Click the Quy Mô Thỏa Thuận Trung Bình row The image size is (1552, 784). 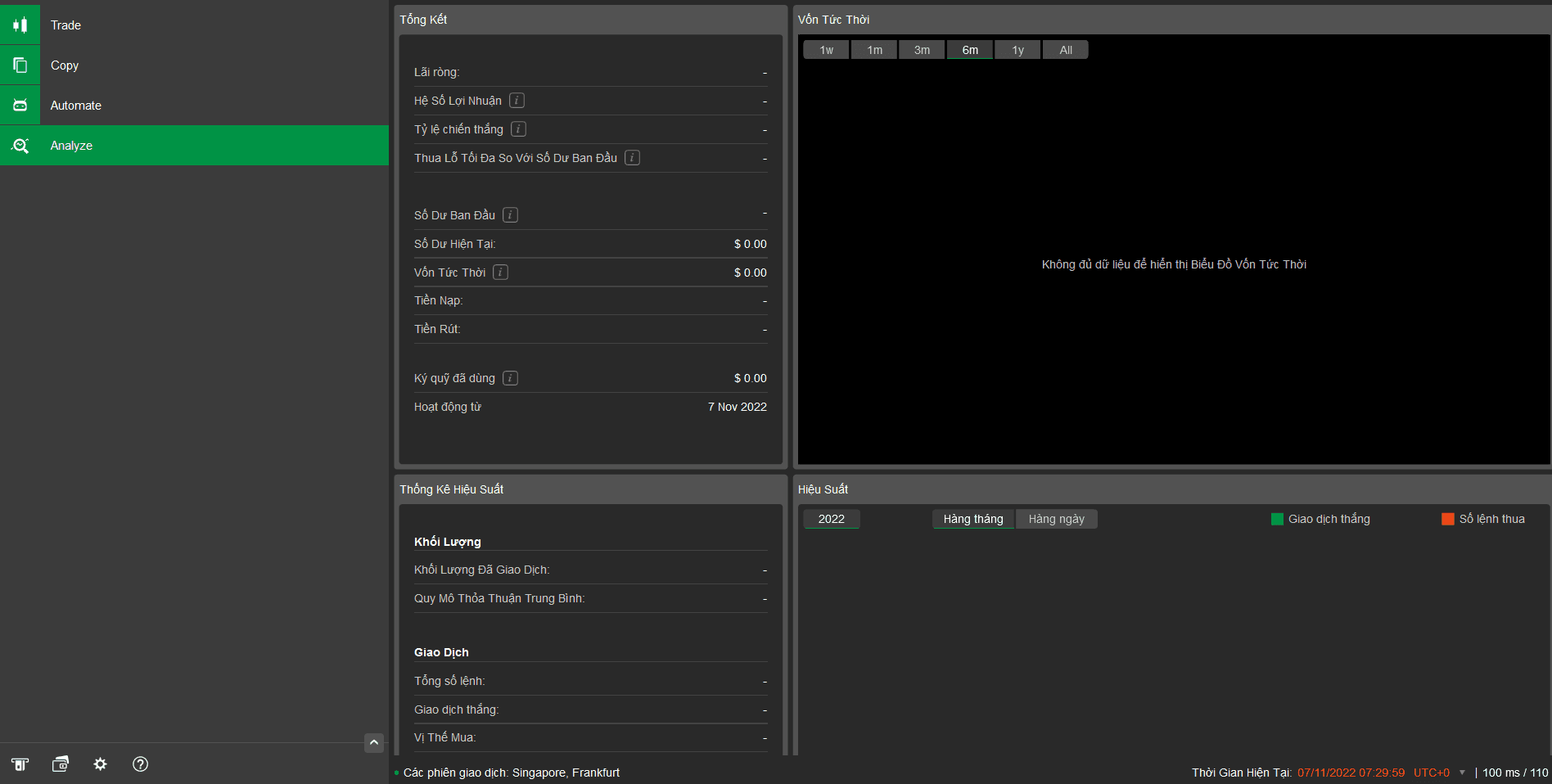click(590, 598)
